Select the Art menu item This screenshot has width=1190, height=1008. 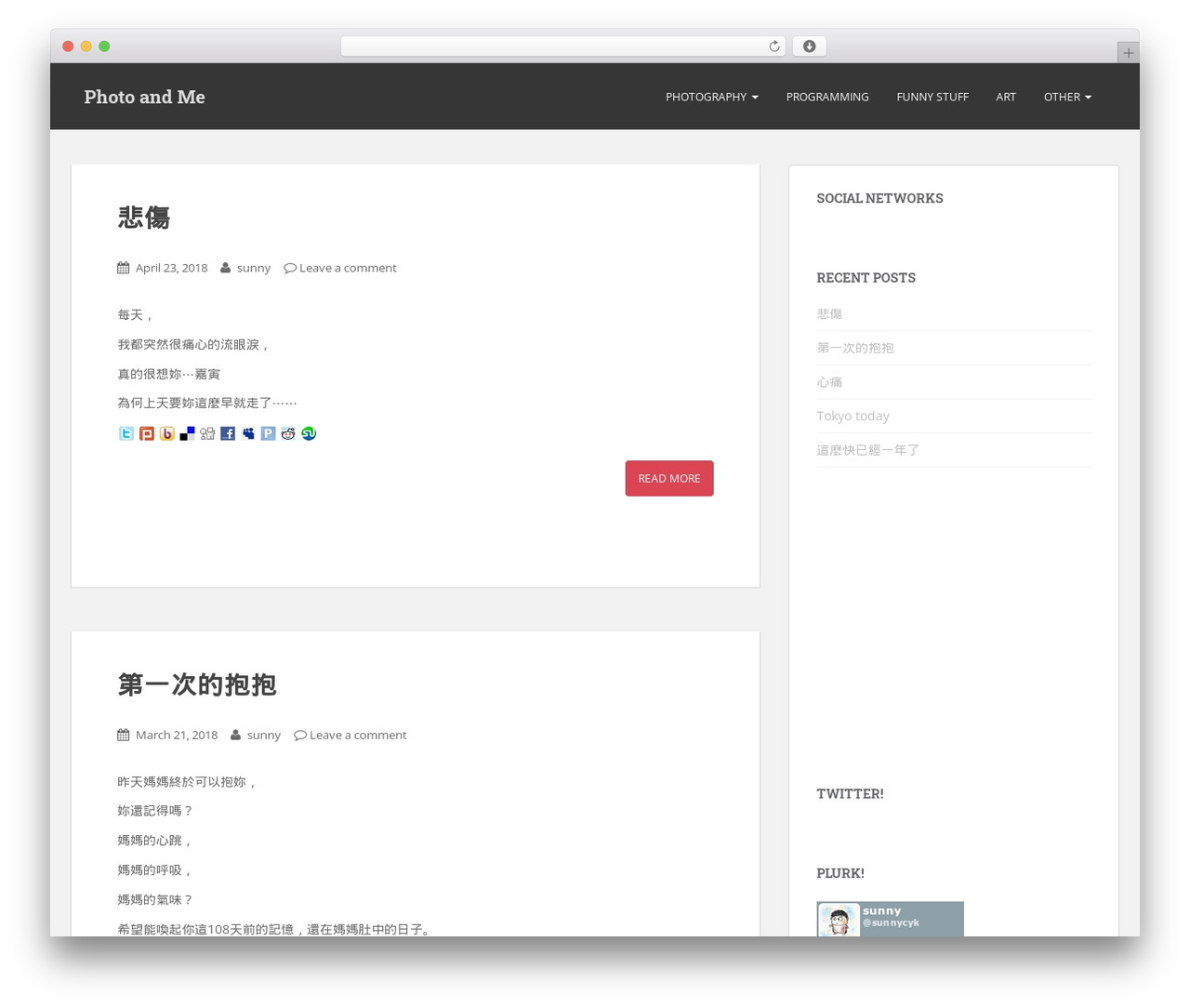[1006, 97]
